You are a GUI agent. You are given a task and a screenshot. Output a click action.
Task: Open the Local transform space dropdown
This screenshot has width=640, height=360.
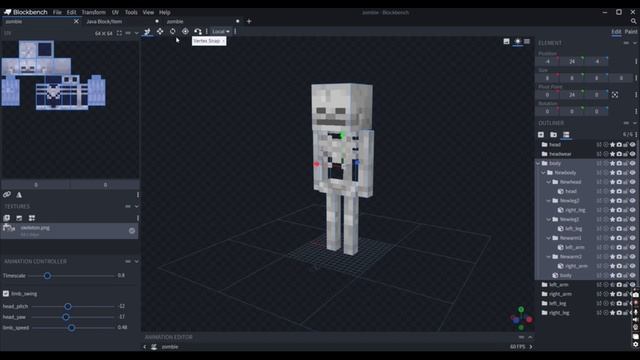pyautogui.click(x=221, y=31)
